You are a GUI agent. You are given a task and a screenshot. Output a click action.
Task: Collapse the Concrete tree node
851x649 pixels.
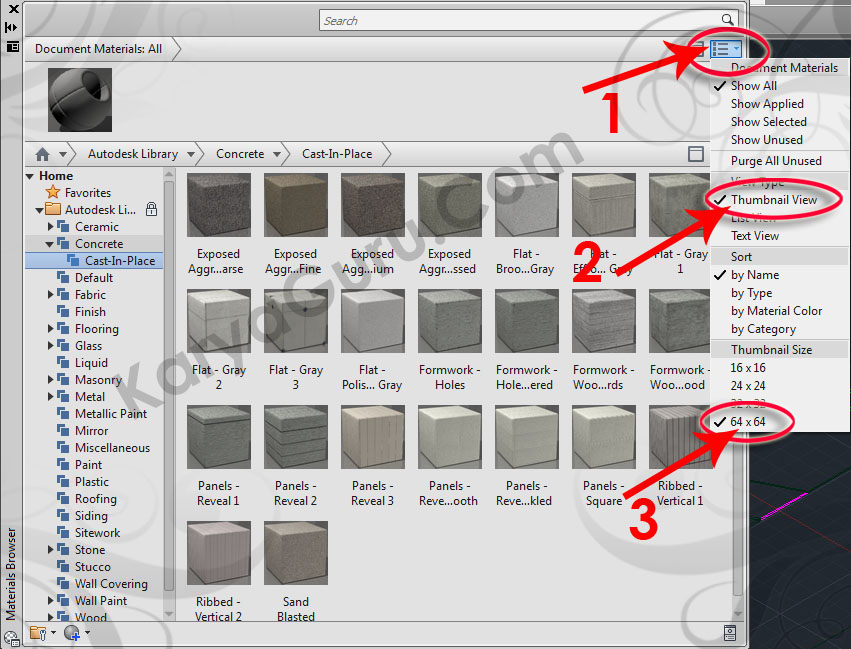point(51,244)
